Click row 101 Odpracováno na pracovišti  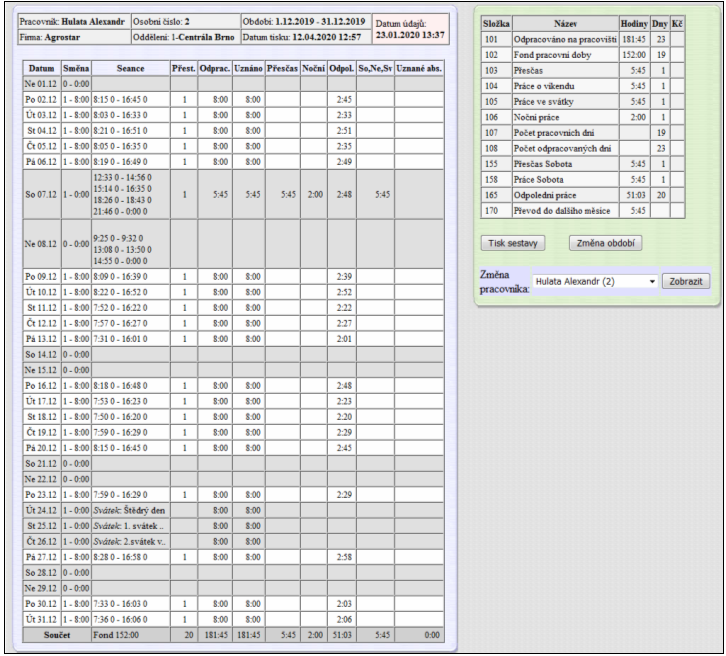[583, 39]
